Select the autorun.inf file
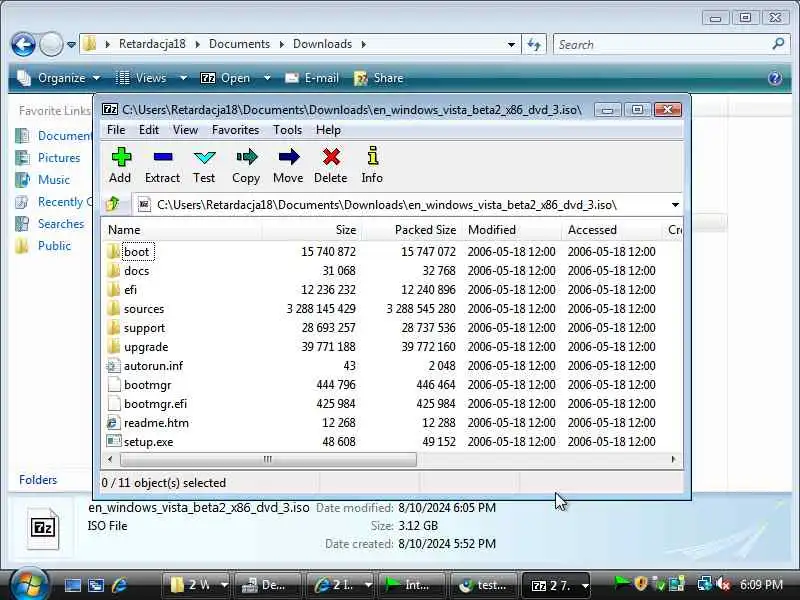The image size is (800, 600). (x=153, y=366)
